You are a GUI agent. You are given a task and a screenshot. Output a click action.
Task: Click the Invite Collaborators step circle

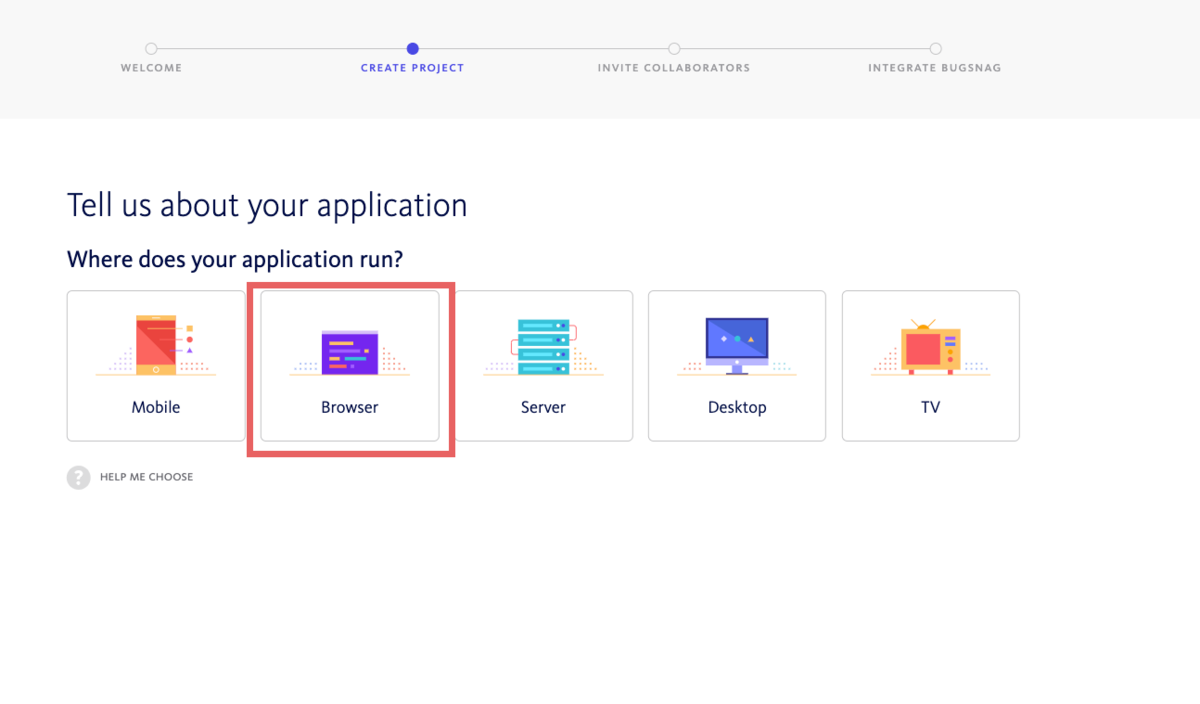click(x=673, y=48)
